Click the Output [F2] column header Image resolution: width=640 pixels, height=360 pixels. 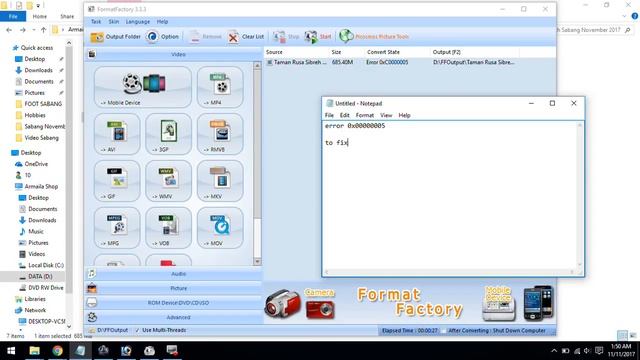475,52
